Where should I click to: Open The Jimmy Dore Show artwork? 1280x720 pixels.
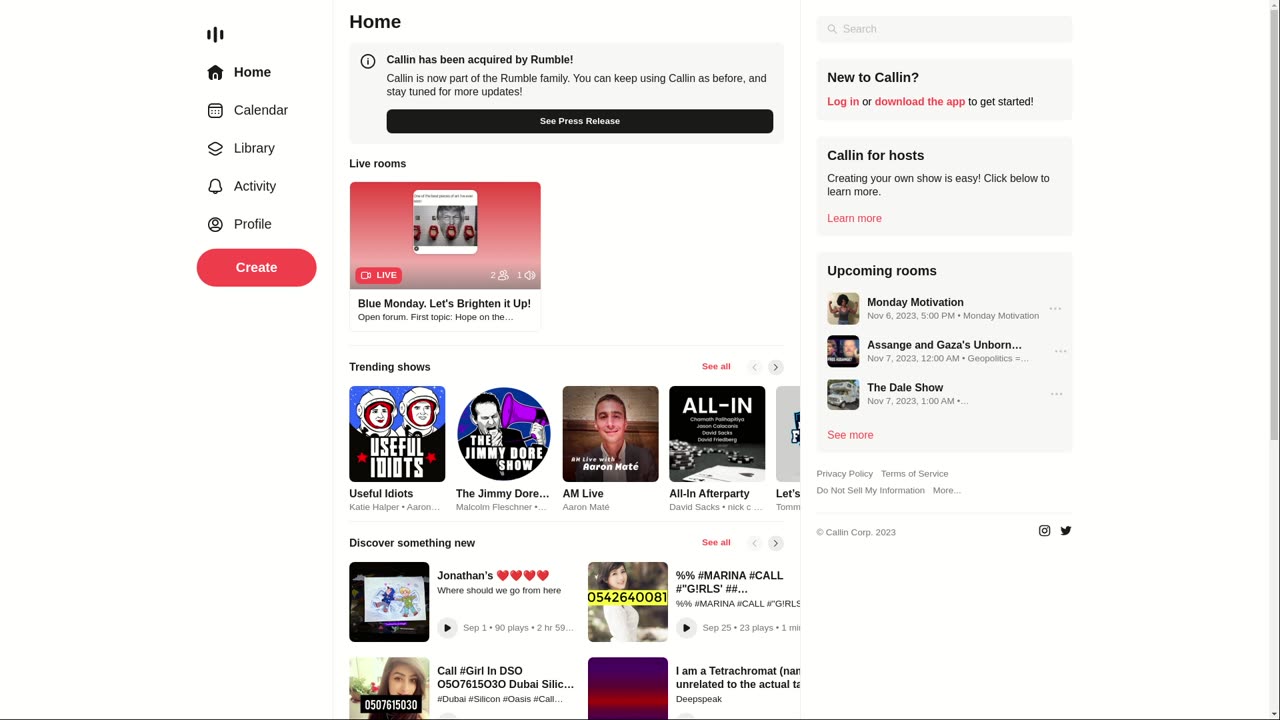504,434
